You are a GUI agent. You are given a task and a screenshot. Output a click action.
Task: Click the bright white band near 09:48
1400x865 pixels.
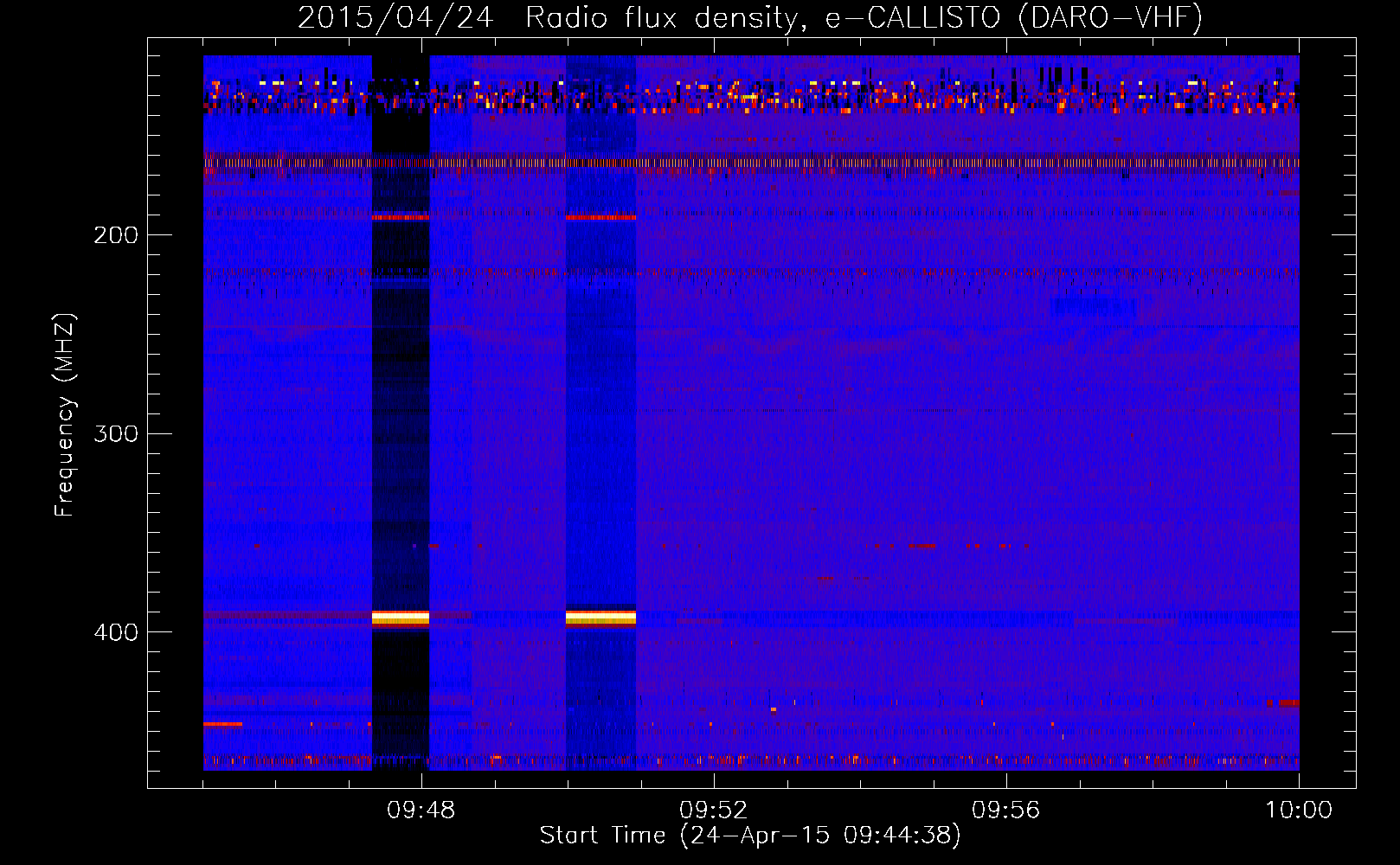[401, 618]
